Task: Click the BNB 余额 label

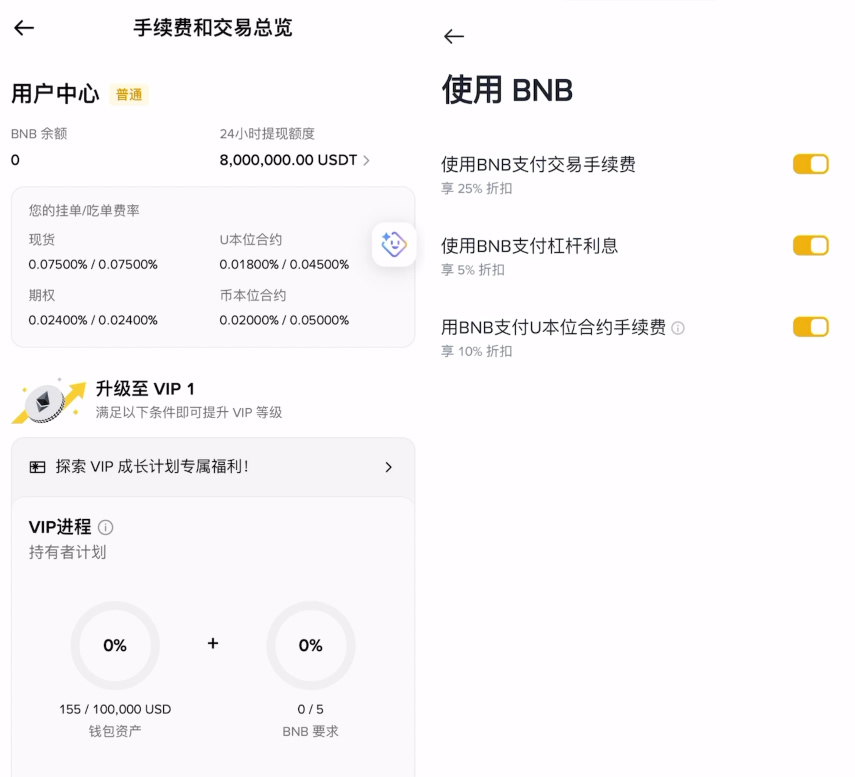Action: 39,134
